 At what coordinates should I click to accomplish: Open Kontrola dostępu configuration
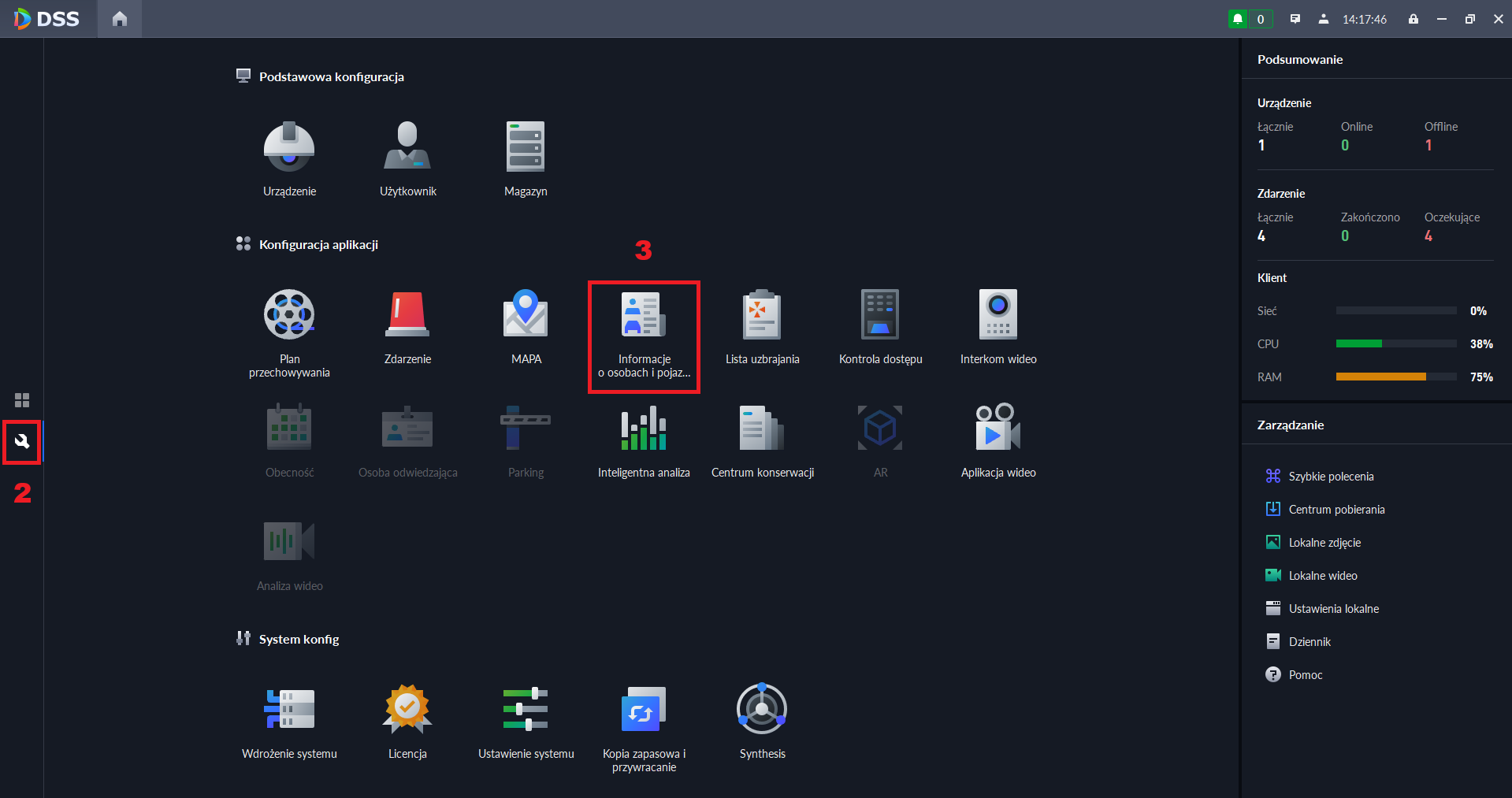pos(880,325)
